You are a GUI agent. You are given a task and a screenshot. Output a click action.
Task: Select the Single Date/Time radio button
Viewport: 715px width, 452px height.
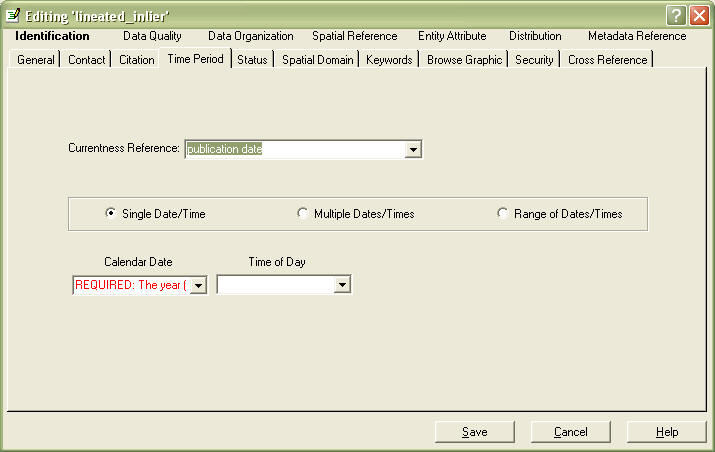pos(111,214)
